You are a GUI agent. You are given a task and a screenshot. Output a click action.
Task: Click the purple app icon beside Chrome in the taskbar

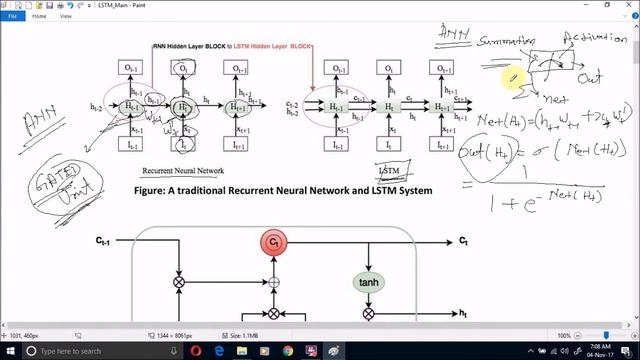311,351
